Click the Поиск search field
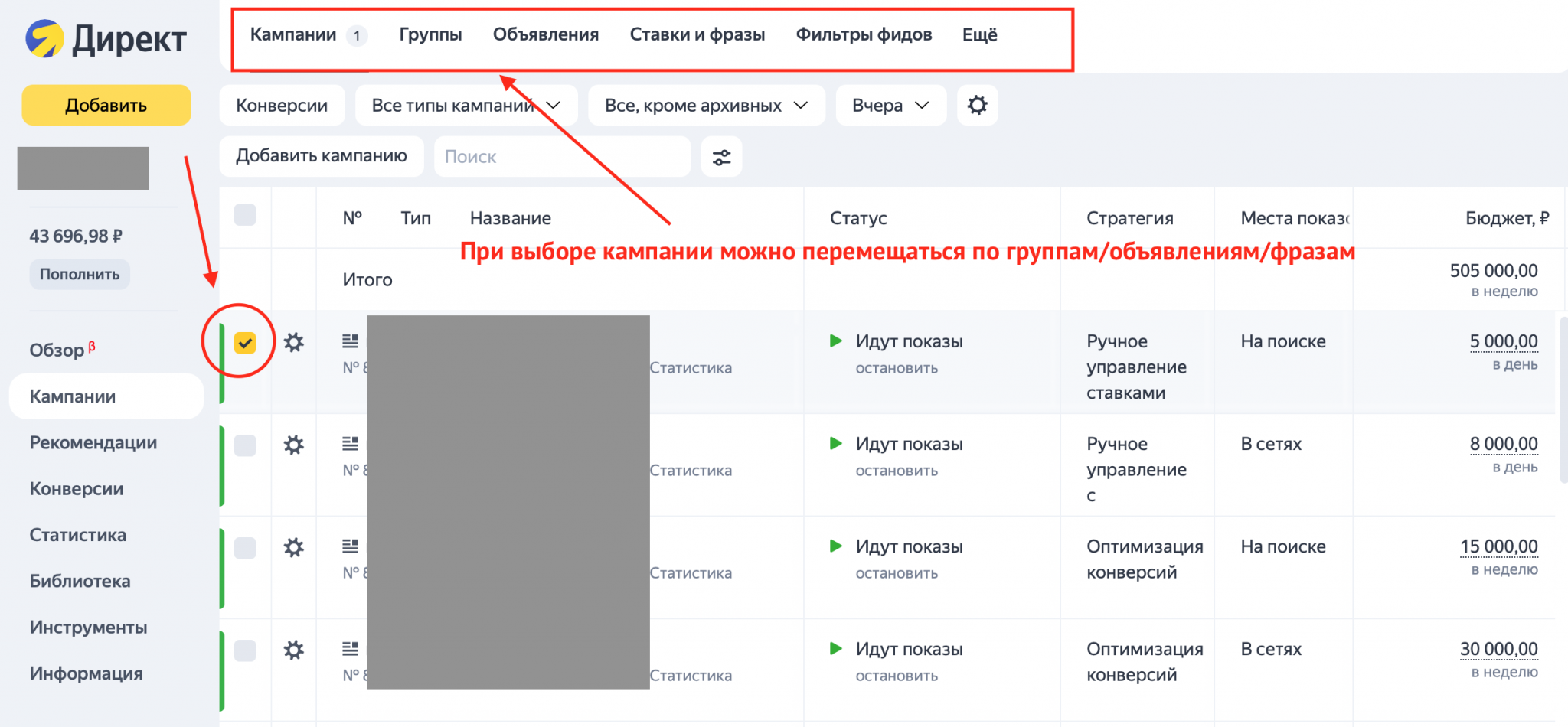 click(562, 157)
